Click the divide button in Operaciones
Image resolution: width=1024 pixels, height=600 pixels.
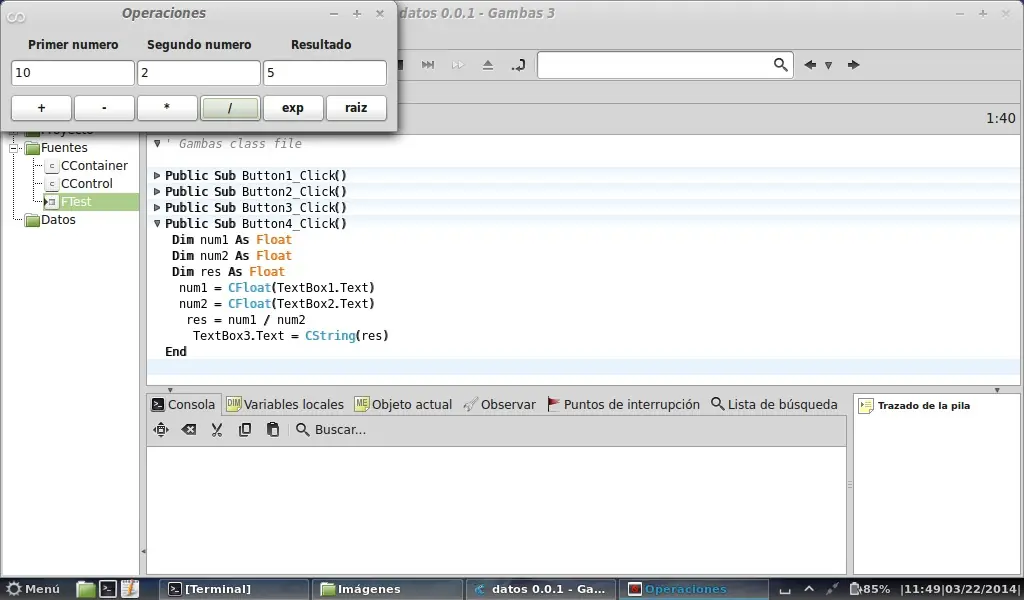click(x=230, y=108)
